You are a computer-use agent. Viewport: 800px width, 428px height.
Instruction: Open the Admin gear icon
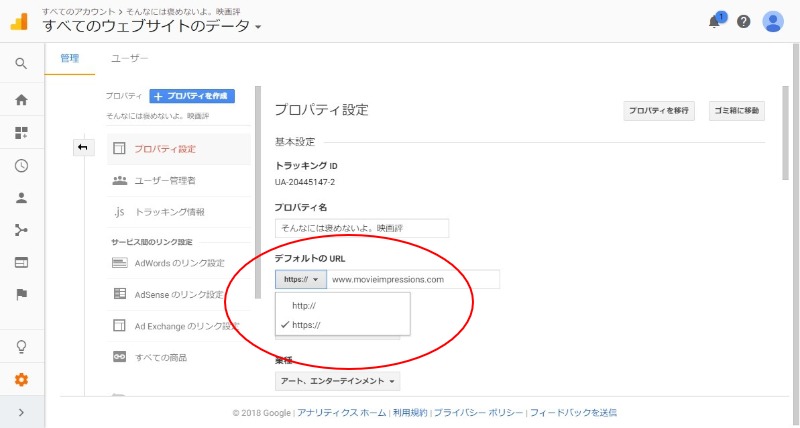click(21, 380)
